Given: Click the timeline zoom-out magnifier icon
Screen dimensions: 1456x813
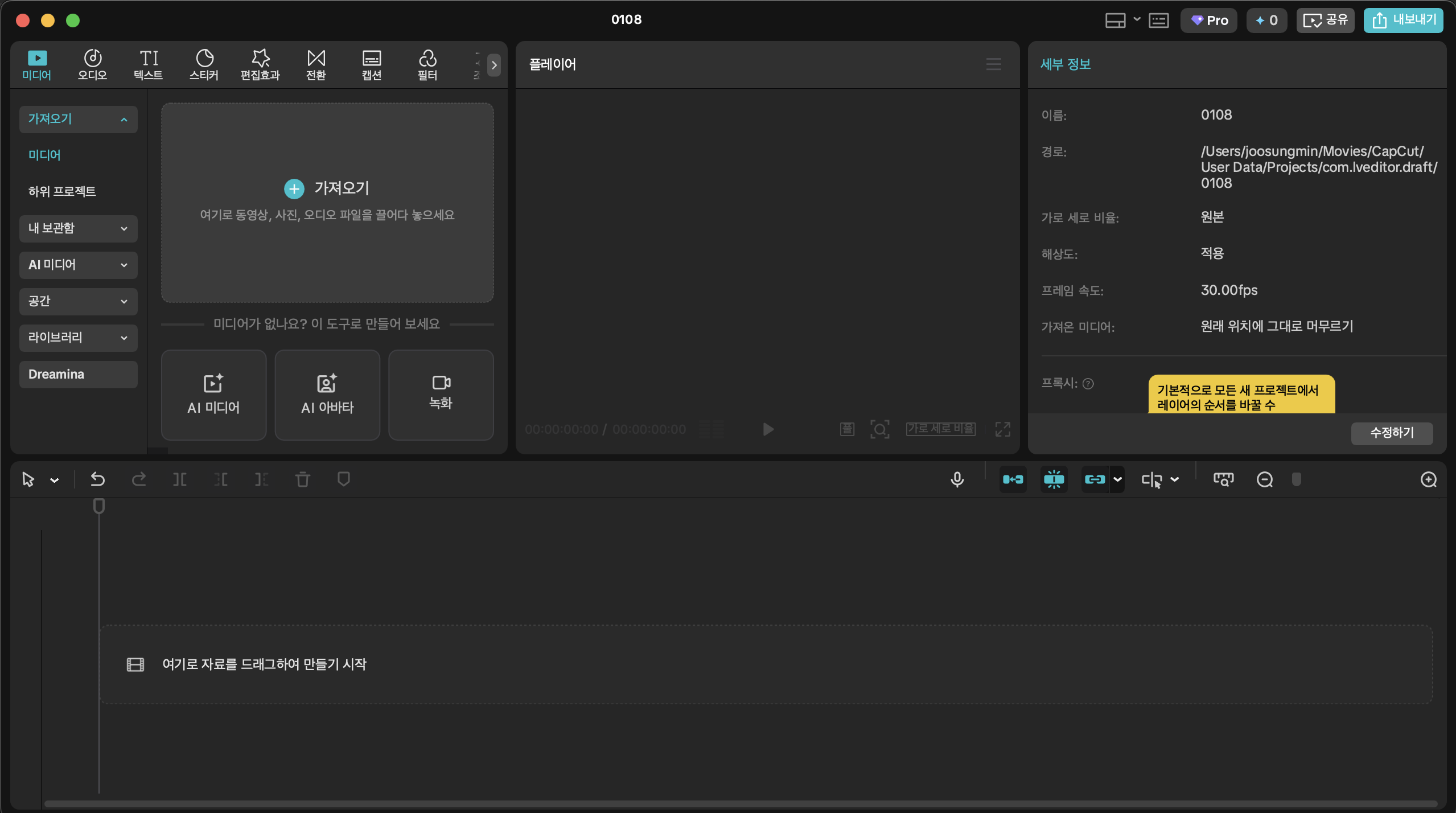Looking at the screenshot, I should click(x=1264, y=479).
